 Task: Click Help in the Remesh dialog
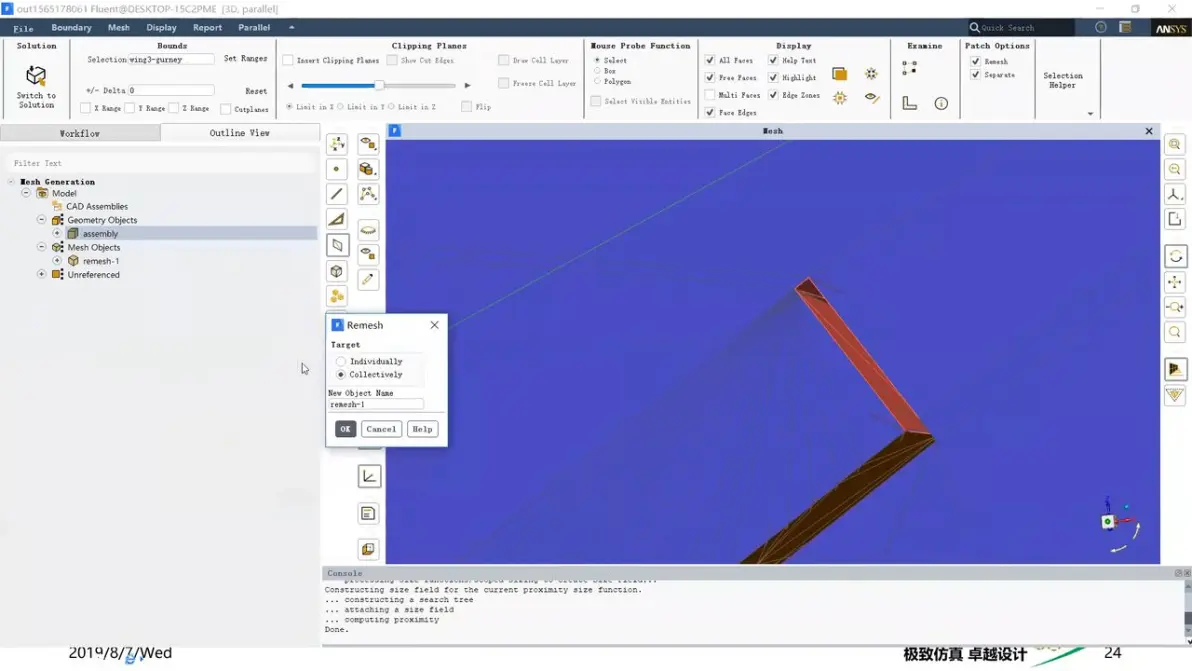click(422, 429)
